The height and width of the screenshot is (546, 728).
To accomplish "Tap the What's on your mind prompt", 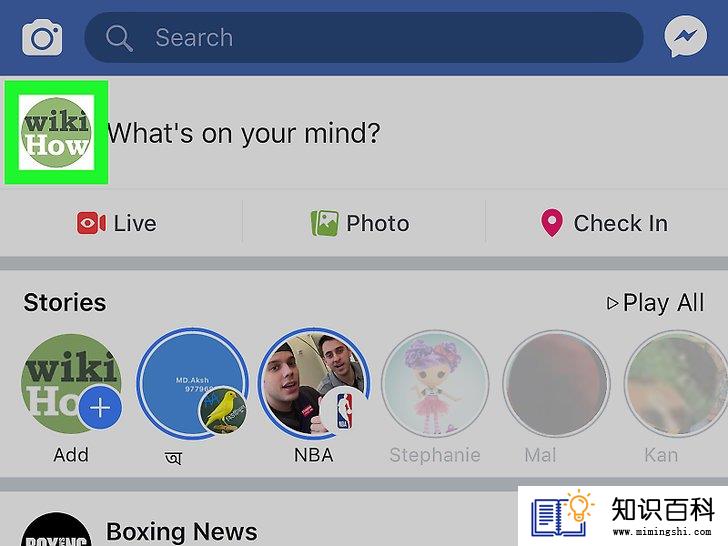I will pos(244,134).
